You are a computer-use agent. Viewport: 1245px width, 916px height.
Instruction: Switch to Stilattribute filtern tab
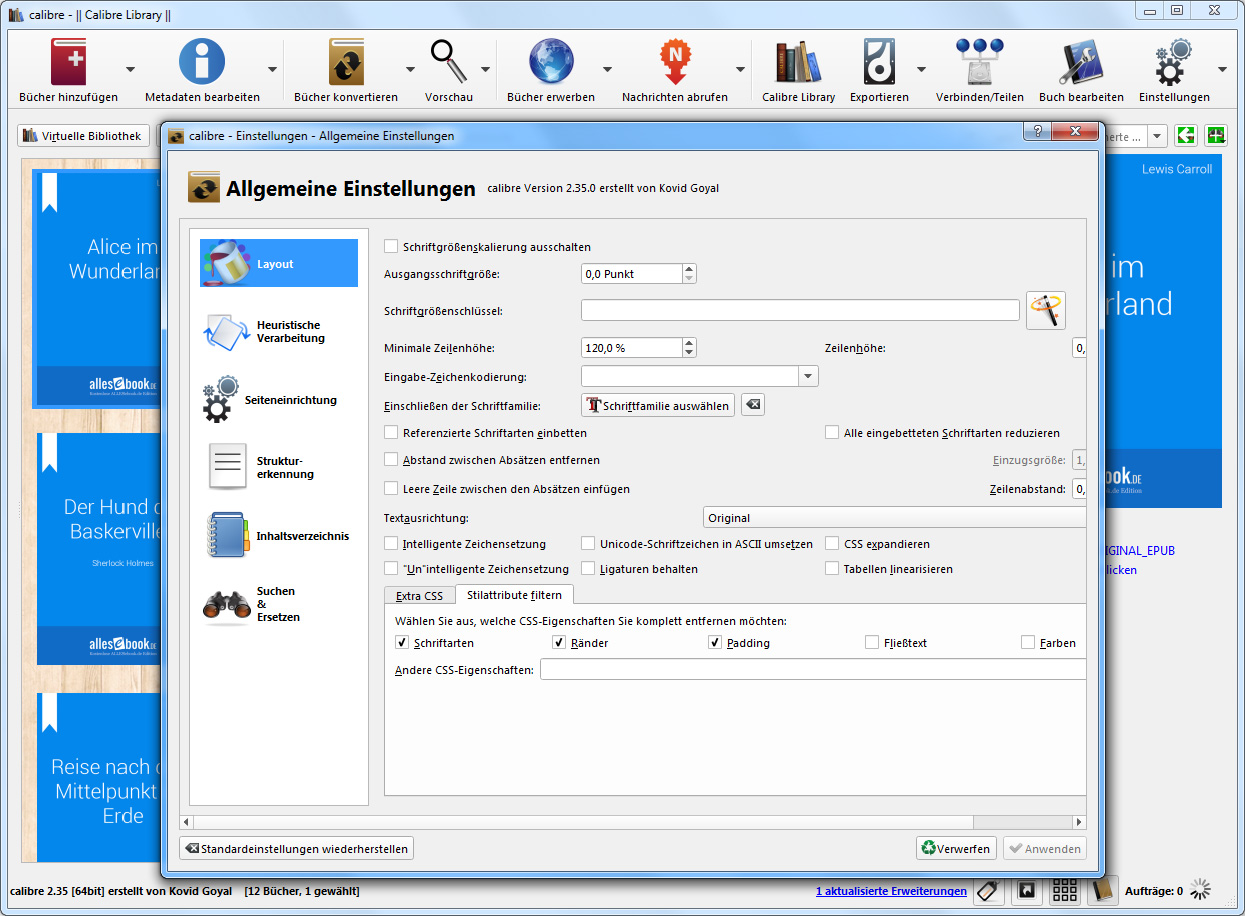[514, 594]
